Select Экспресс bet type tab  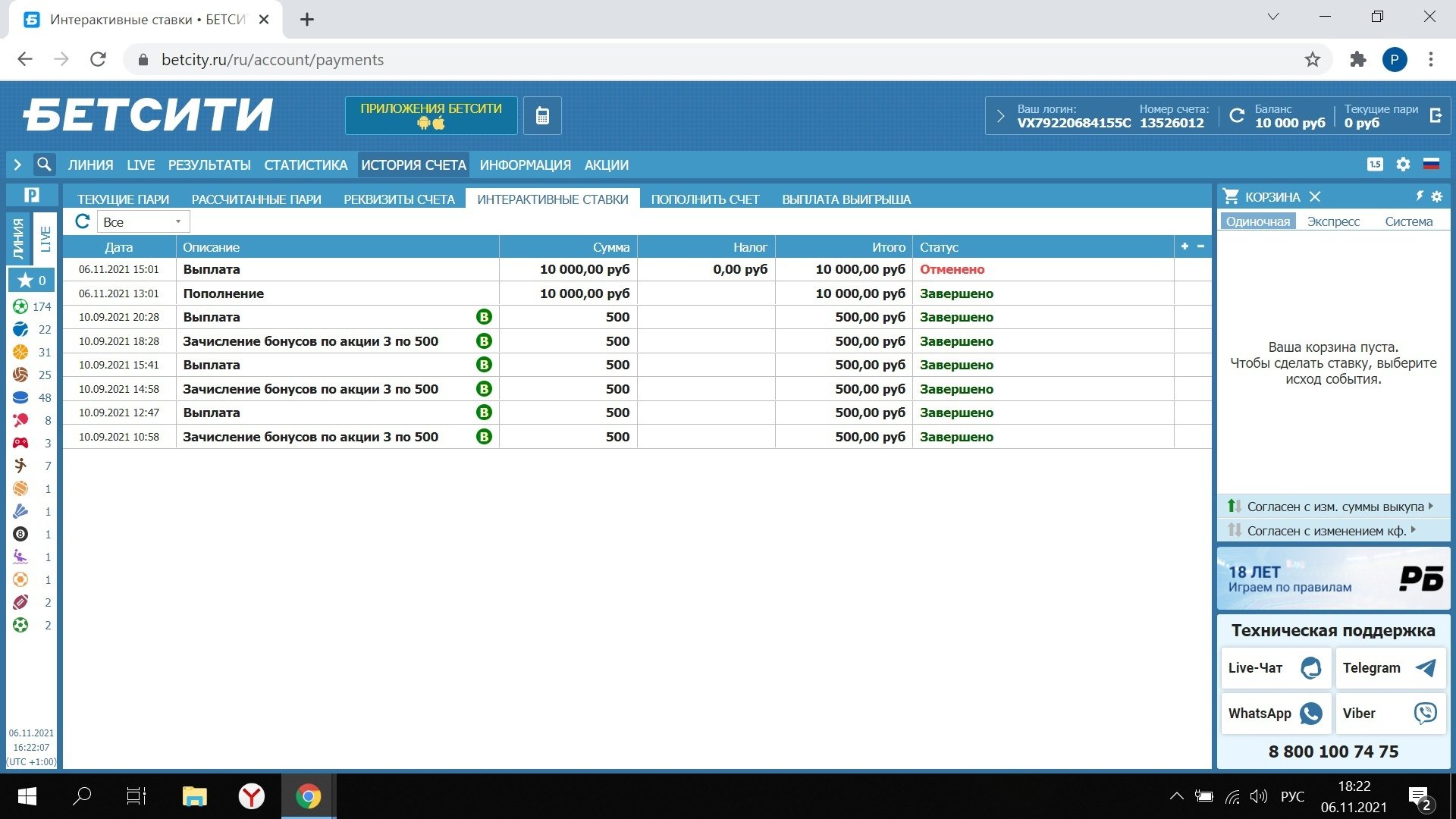pyautogui.click(x=1333, y=221)
